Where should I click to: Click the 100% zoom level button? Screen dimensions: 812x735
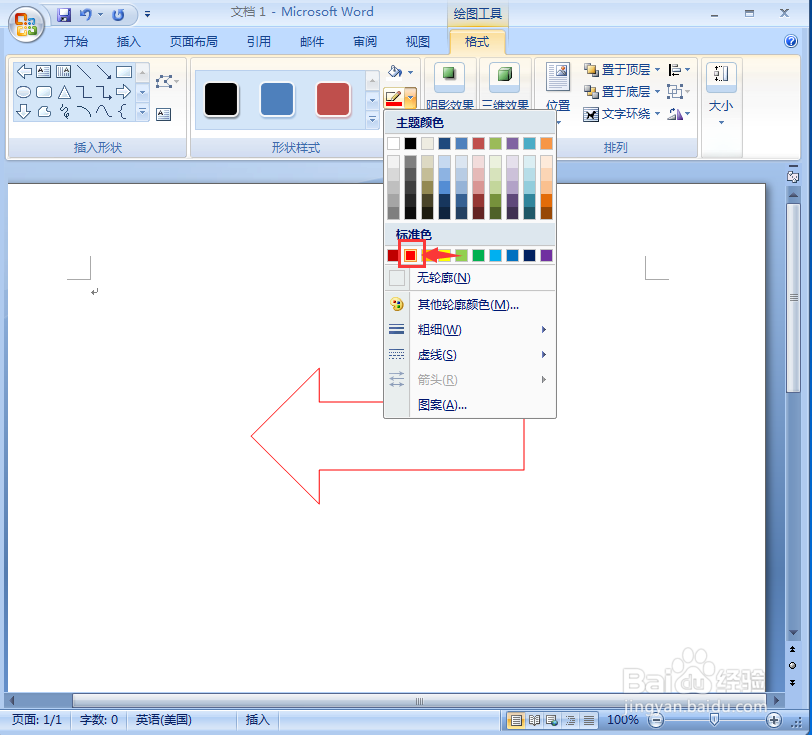point(622,719)
